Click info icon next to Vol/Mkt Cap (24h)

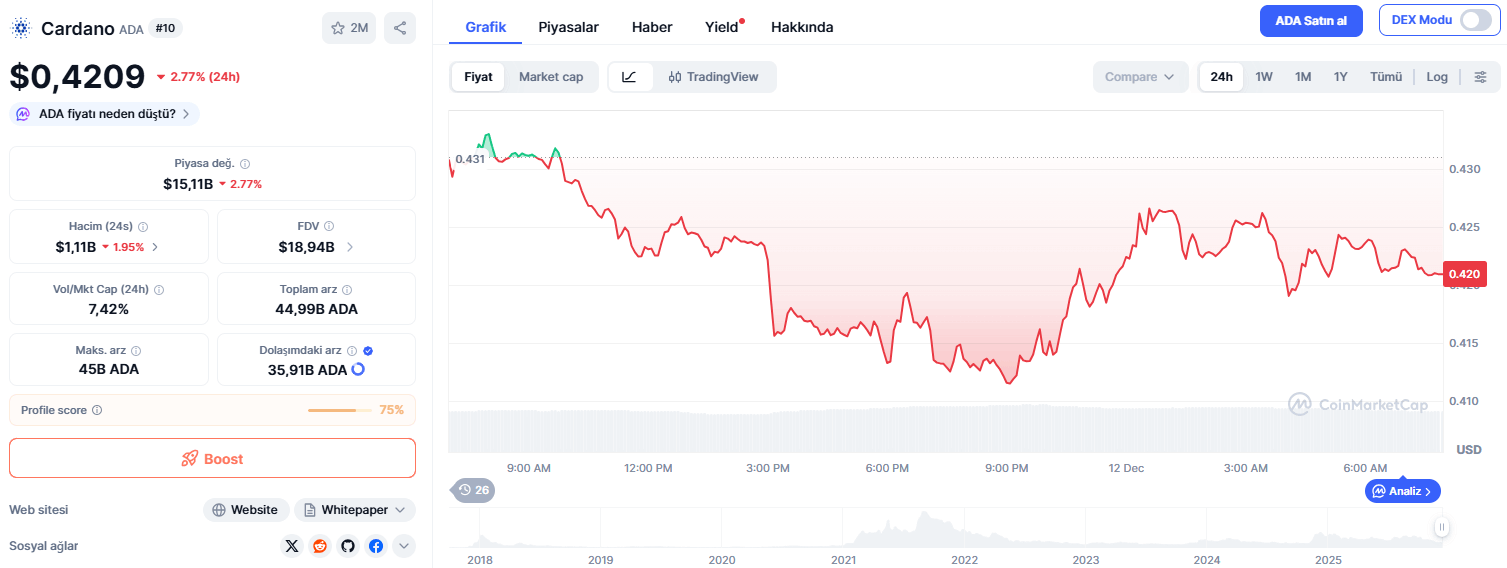pyautogui.click(x=159, y=289)
